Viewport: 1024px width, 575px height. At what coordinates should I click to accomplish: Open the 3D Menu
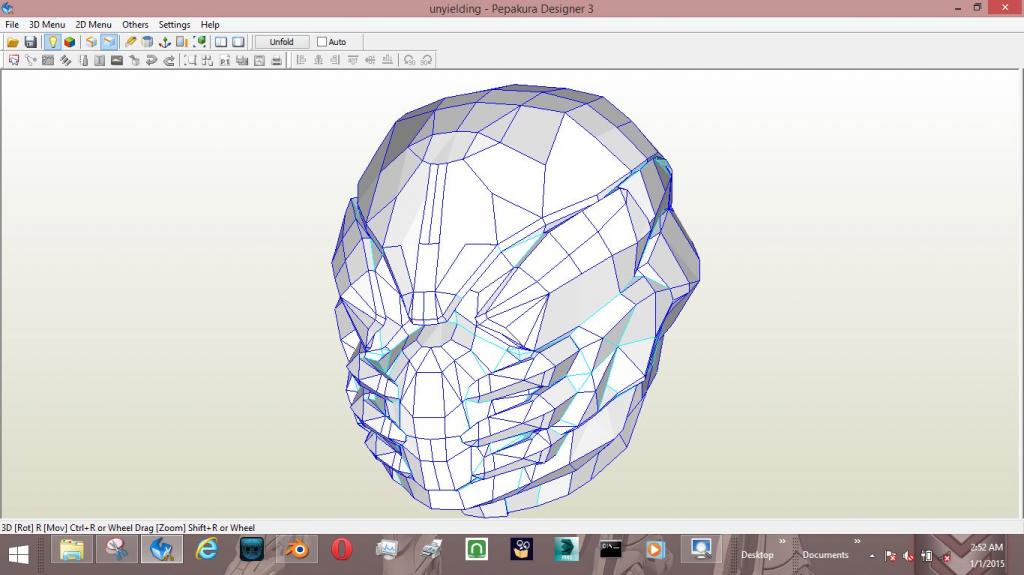coord(47,24)
